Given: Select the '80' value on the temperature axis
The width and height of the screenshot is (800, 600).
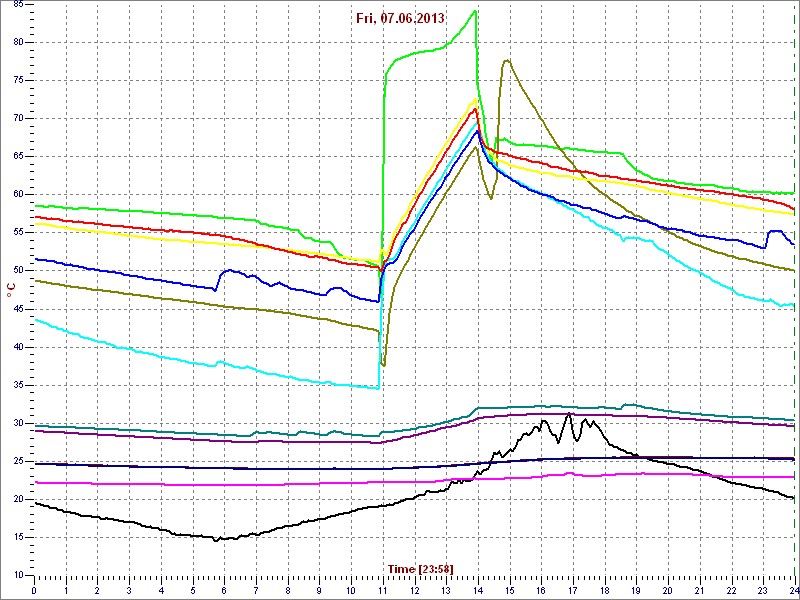Looking at the screenshot, I should pos(16,42).
